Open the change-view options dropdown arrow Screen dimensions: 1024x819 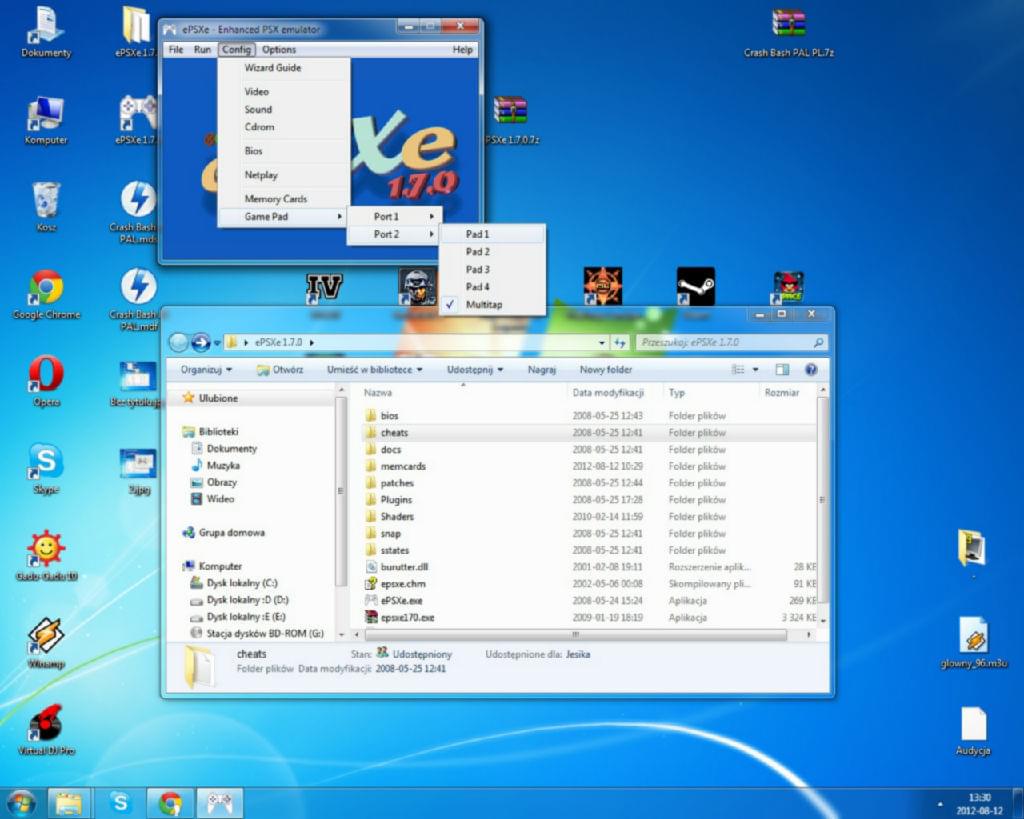[x=756, y=370]
